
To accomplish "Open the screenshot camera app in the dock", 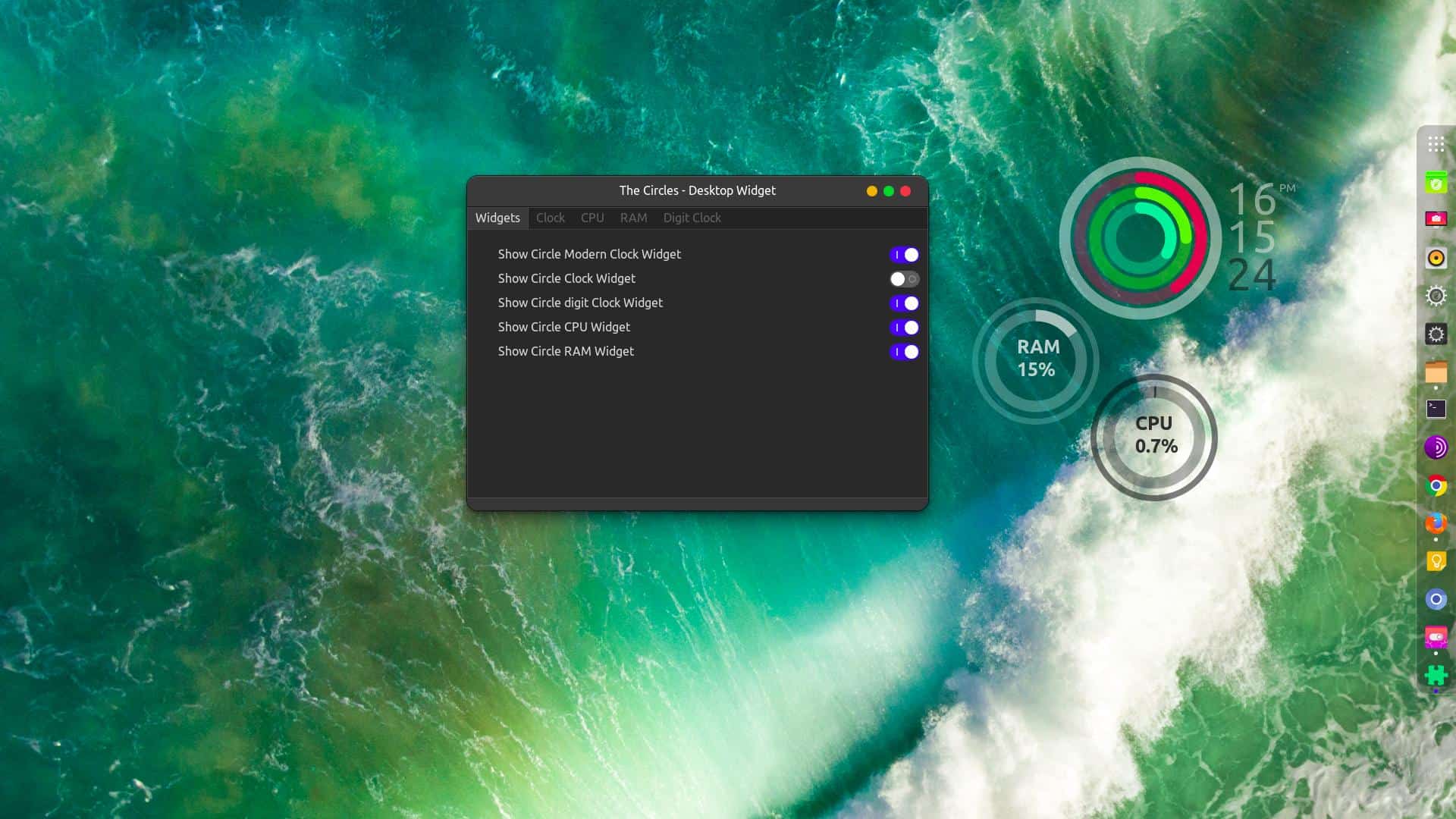I will point(1436,219).
